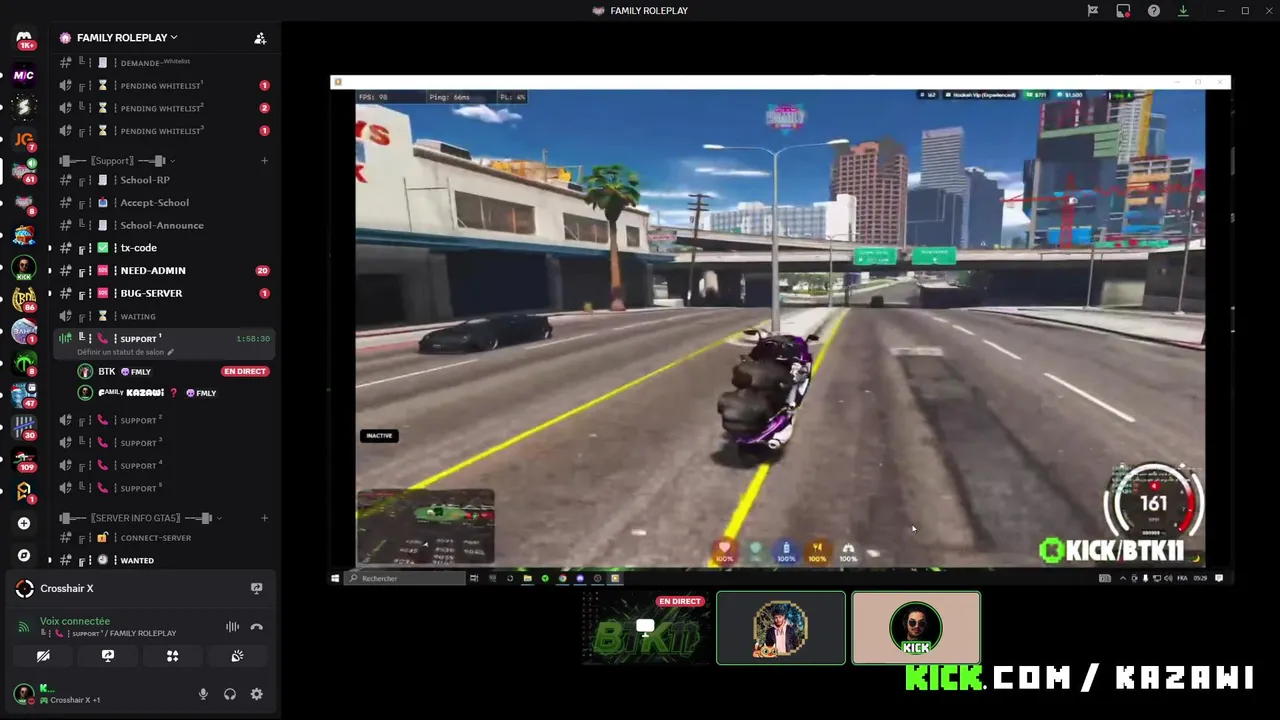Open the Activities launcher button
The height and width of the screenshot is (720, 1280).
coord(172,656)
